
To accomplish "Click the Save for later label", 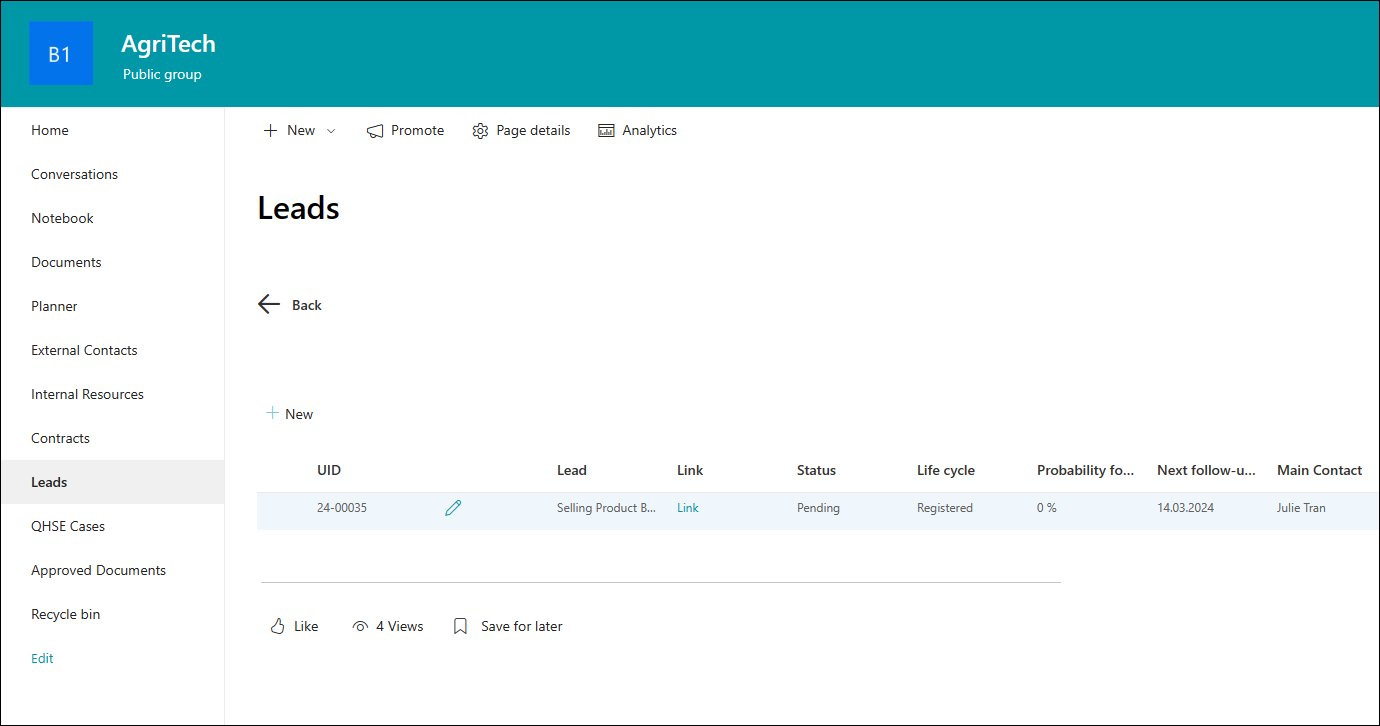I will (x=522, y=626).
